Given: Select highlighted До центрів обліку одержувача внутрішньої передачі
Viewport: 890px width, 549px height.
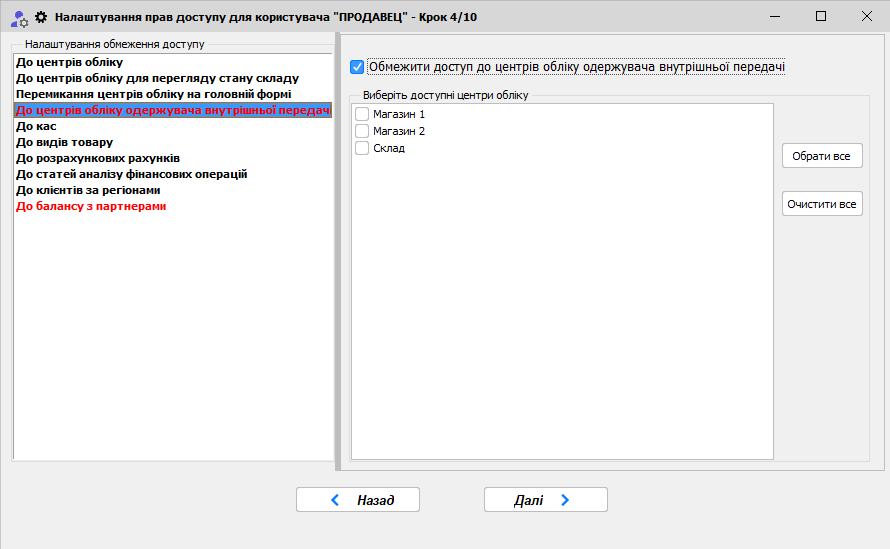Looking at the screenshot, I should [172, 110].
